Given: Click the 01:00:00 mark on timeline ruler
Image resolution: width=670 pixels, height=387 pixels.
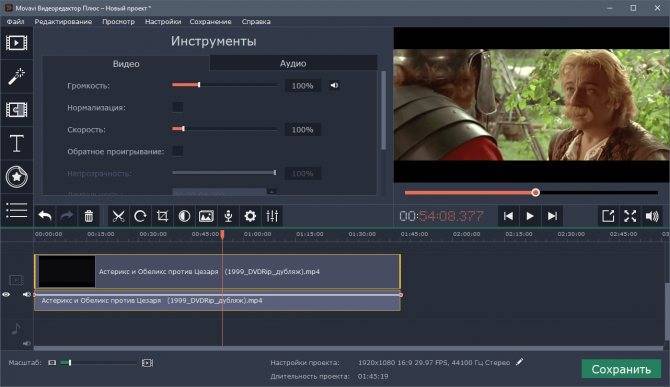Looking at the screenshot, I should pos(257,234).
